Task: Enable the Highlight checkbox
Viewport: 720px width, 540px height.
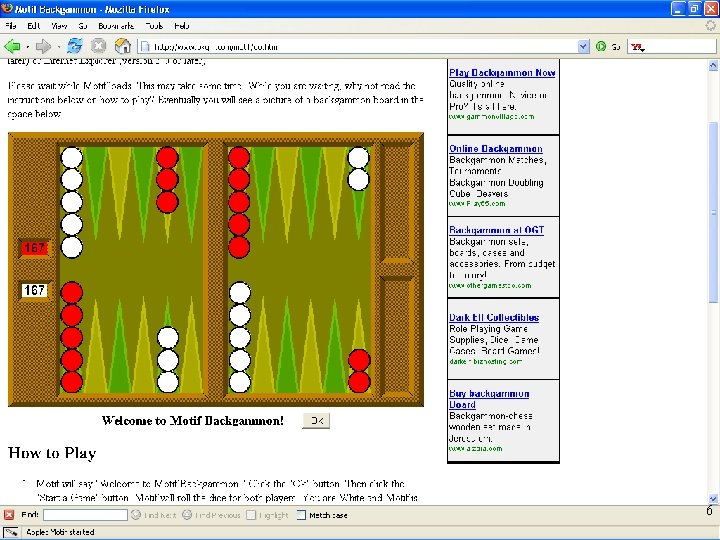Action: point(251,515)
